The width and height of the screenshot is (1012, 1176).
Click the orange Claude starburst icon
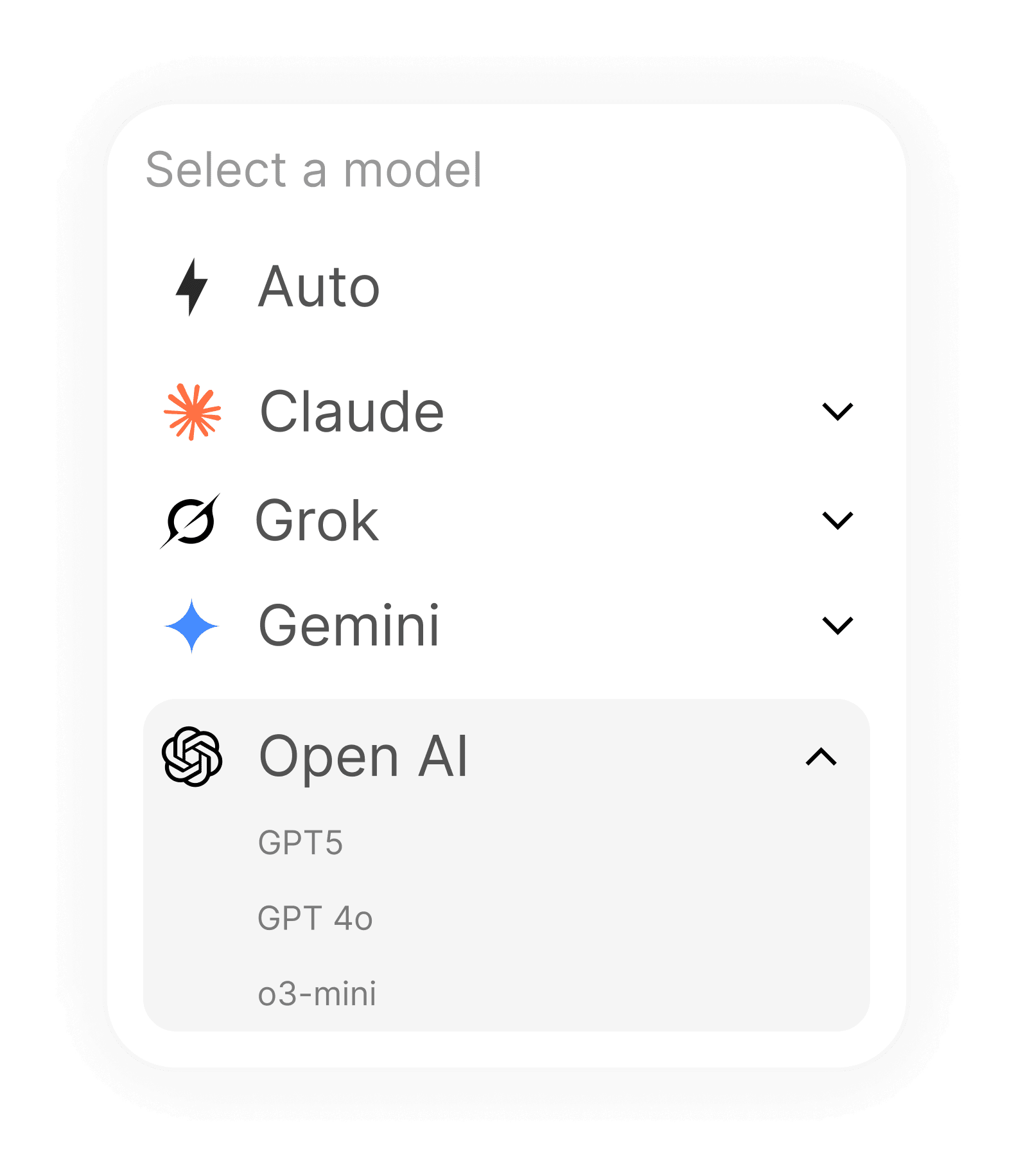point(192,412)
